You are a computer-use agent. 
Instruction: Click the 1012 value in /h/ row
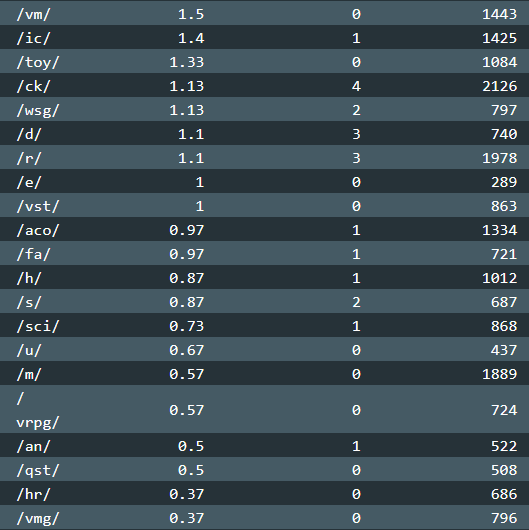pyautogui.click(x=500, y=279)
